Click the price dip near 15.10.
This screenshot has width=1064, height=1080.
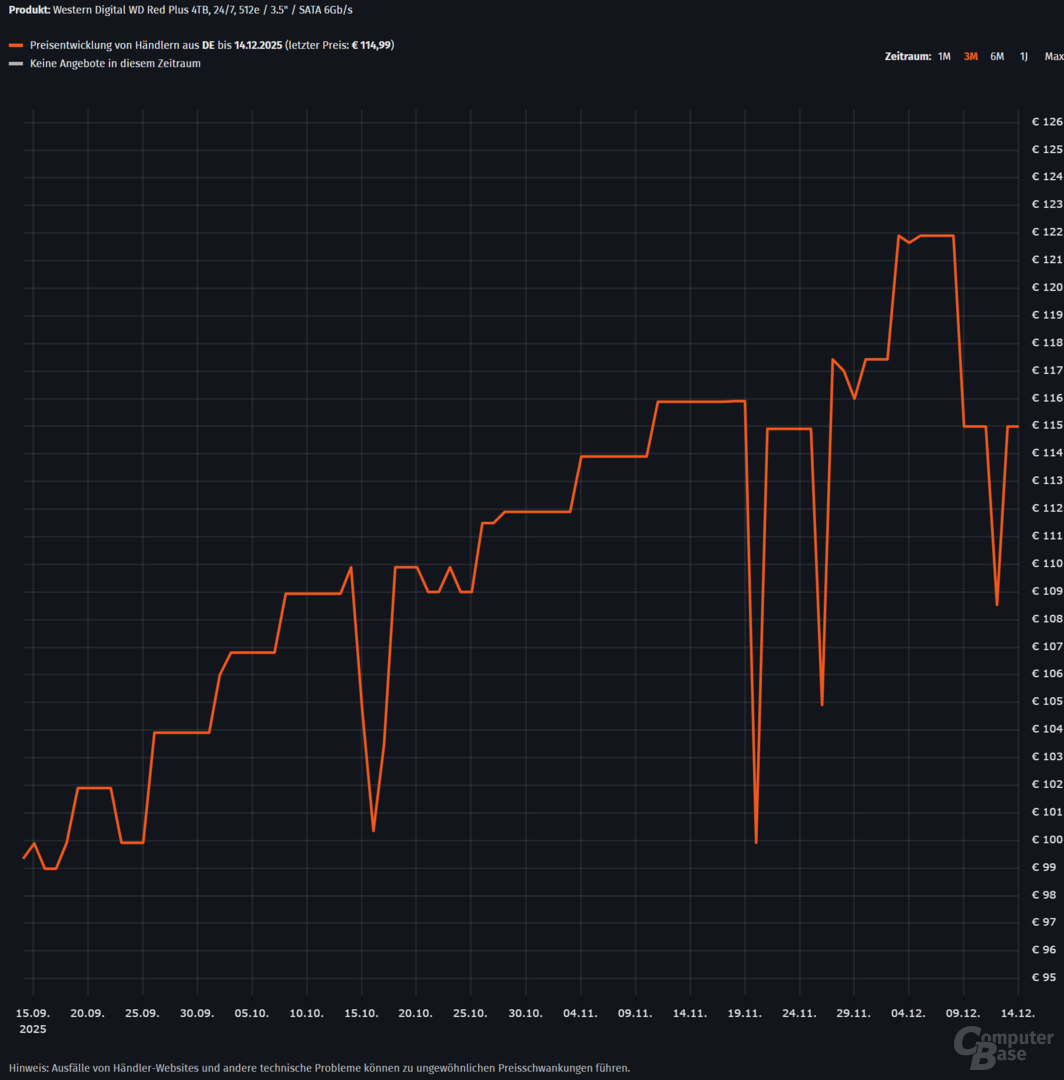point(373,830)
